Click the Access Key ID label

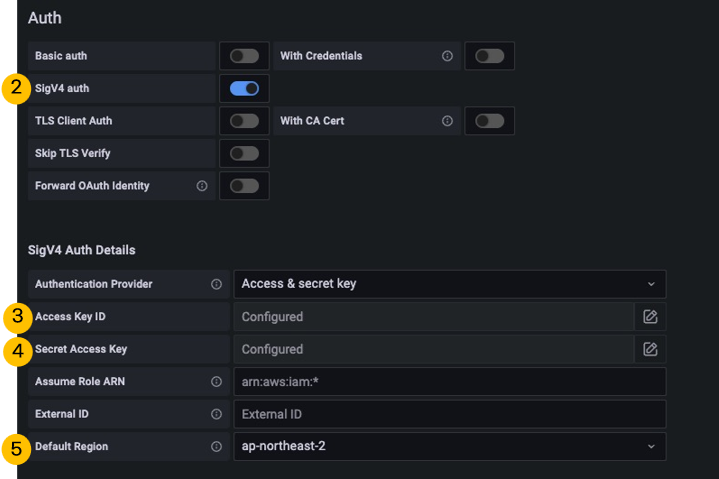pos(70,317)
